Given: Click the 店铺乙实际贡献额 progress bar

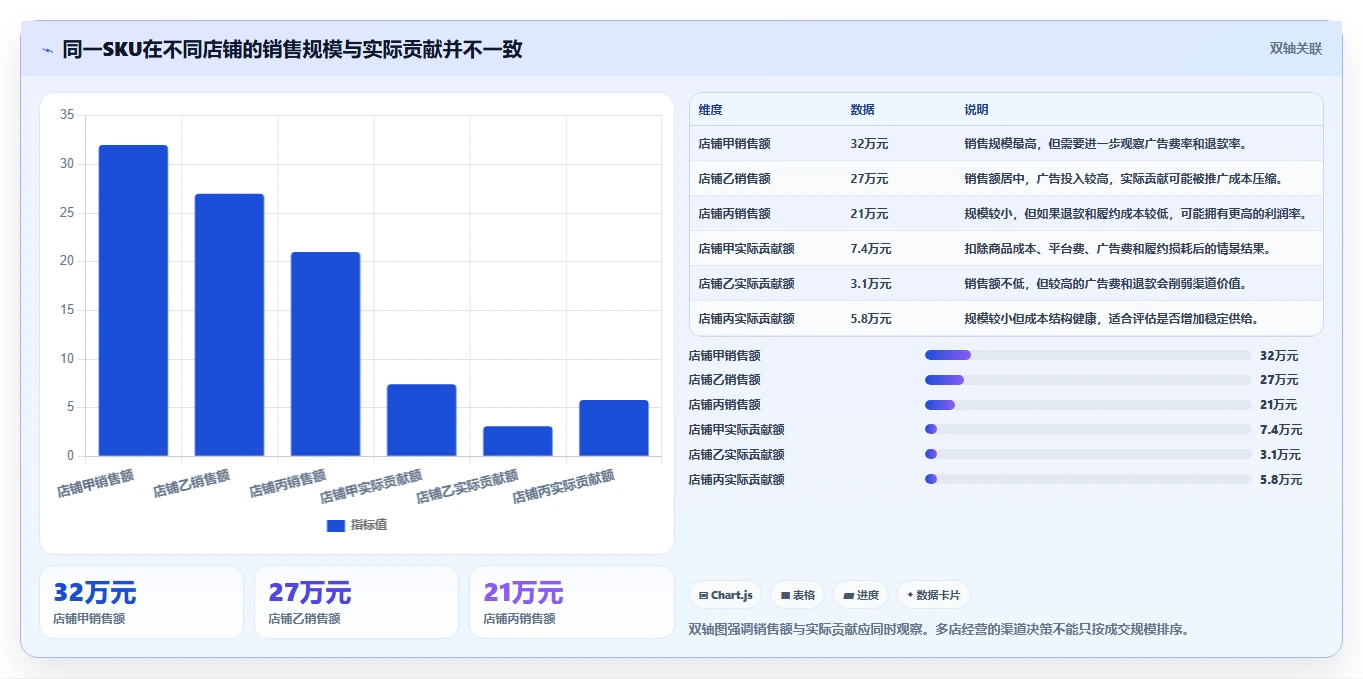Looking at the screenshot, I should click(1088, 455).
